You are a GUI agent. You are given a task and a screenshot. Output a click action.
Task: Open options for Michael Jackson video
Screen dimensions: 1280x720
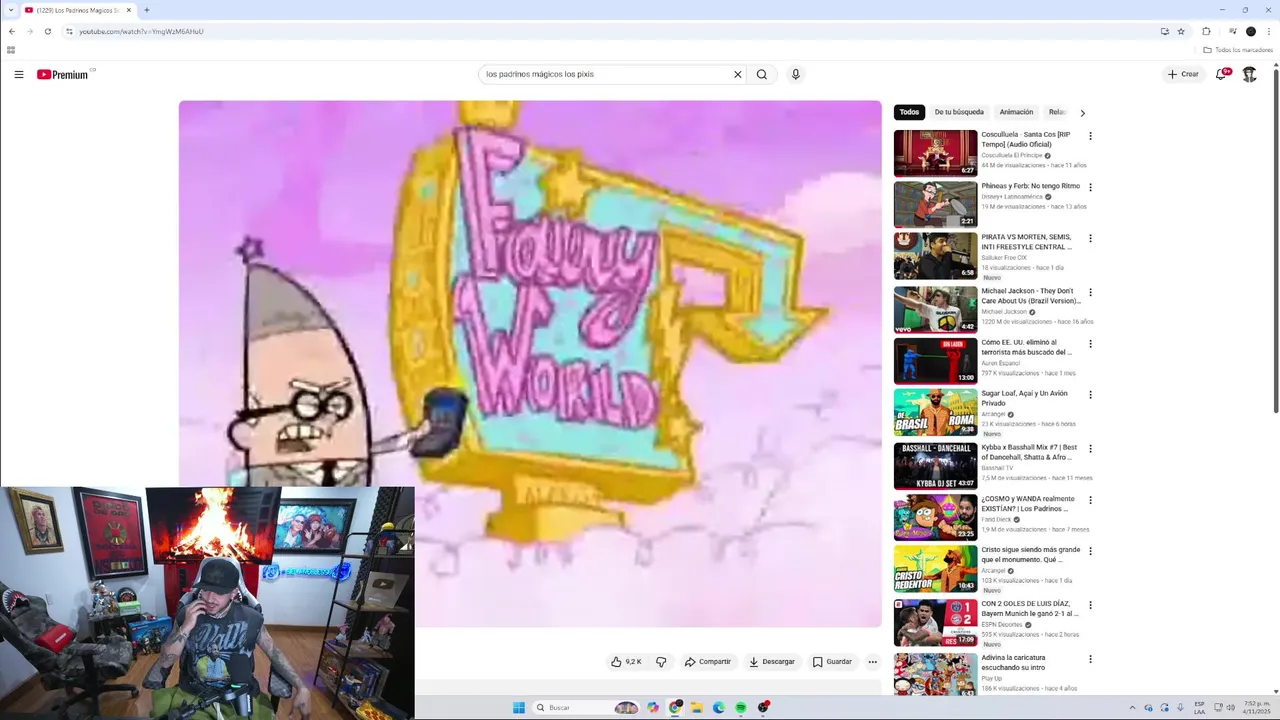[x=1090, y=292]
